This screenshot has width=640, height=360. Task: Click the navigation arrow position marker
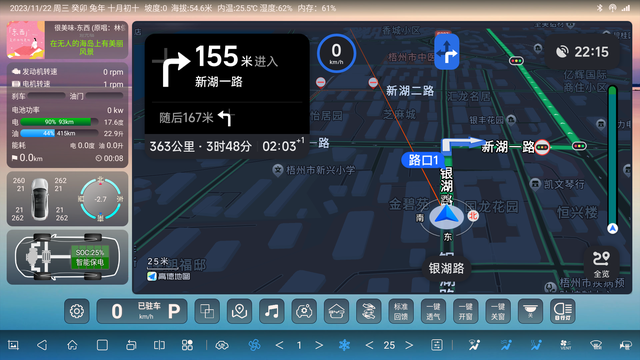coord(447,216)
